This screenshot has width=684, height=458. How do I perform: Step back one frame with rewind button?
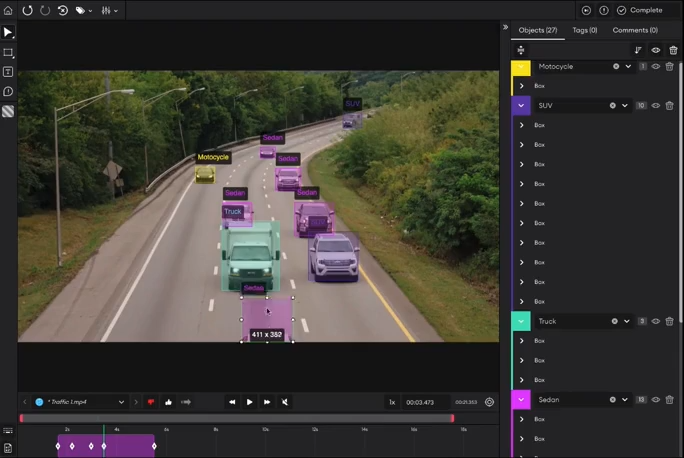pyautogui.click(x=232, y=402)
